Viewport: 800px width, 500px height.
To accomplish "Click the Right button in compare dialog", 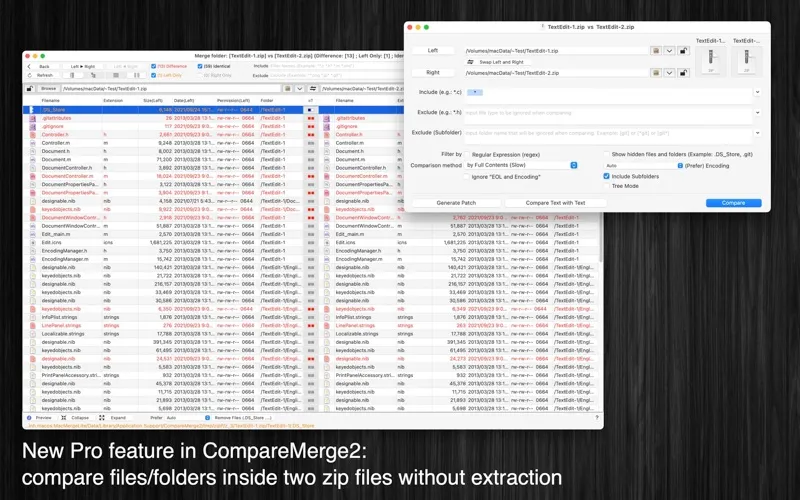I will point(433,72).
